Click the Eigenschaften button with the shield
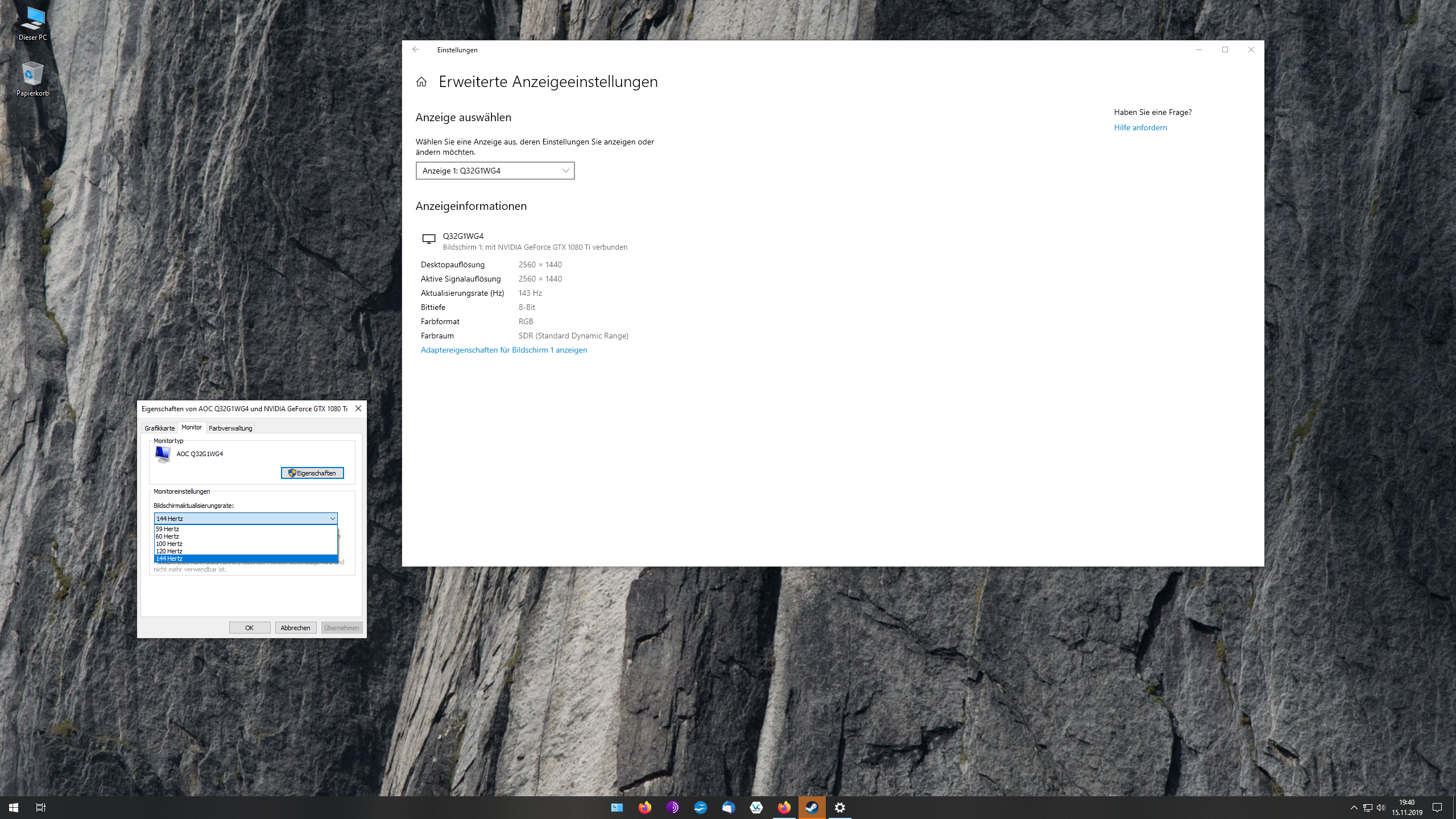This screenshot has width=1456, height=819. [312, 473]
